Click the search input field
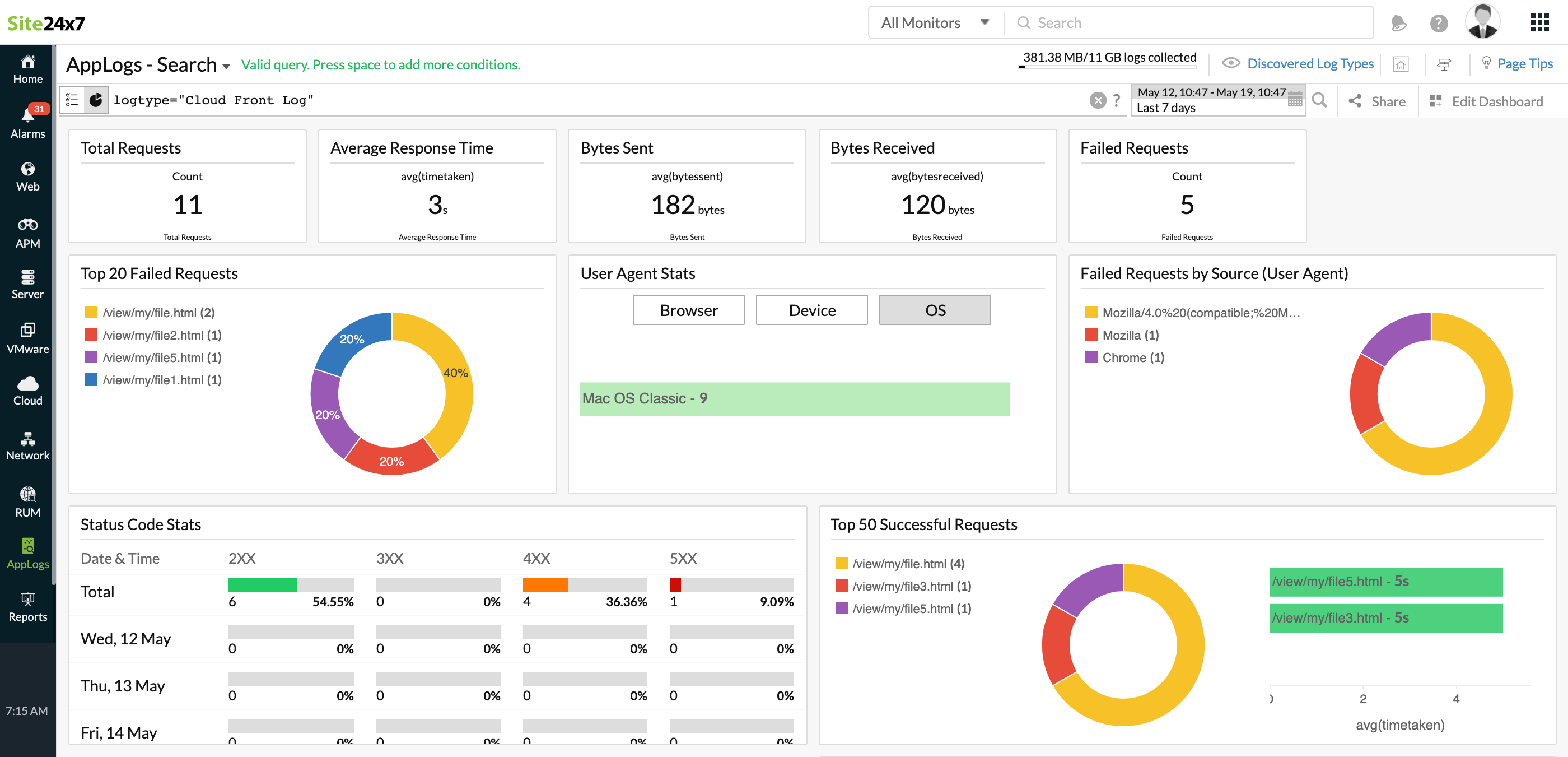Viewport: 1568px width, 757px height. click(1190, 22)
